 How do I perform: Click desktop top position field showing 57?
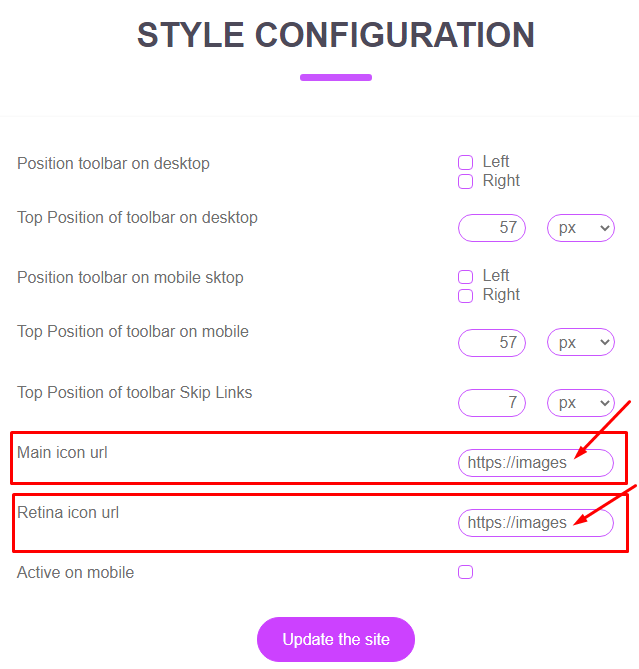point(491,228)
